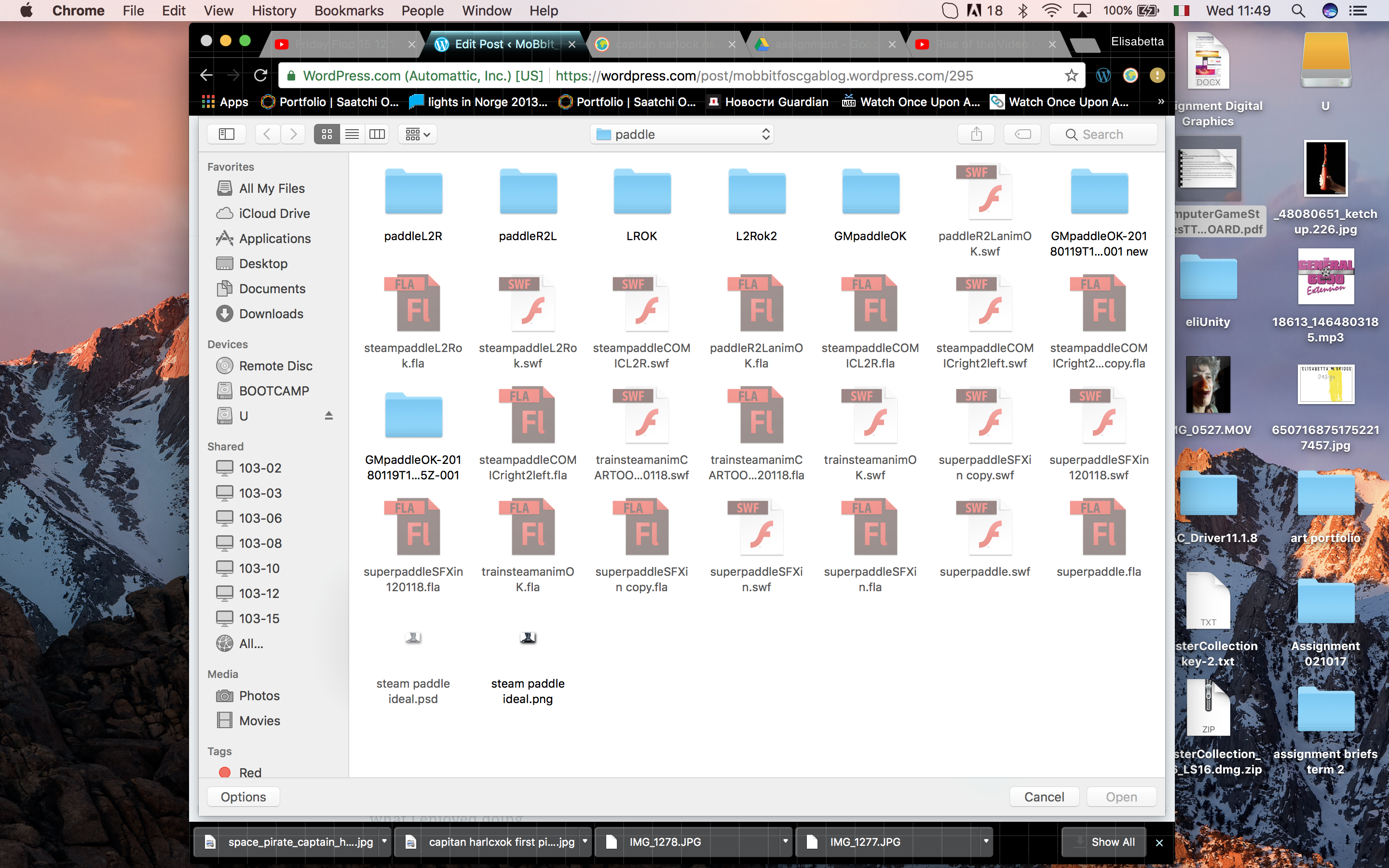Click the Options button
This screenshot has width=1389, height=868.
(x=243, y=796)
